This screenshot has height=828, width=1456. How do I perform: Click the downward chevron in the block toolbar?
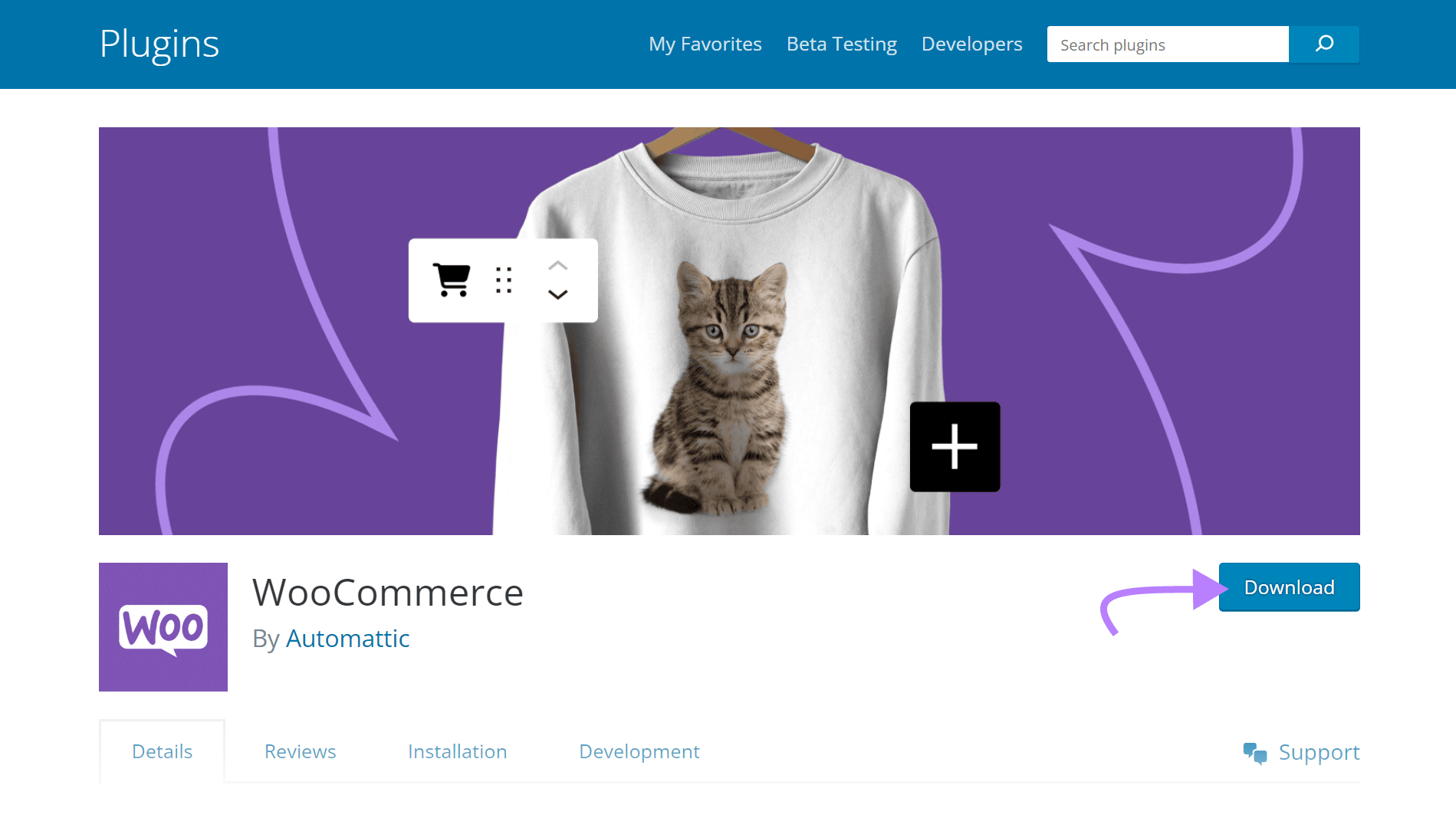[558, 295]
